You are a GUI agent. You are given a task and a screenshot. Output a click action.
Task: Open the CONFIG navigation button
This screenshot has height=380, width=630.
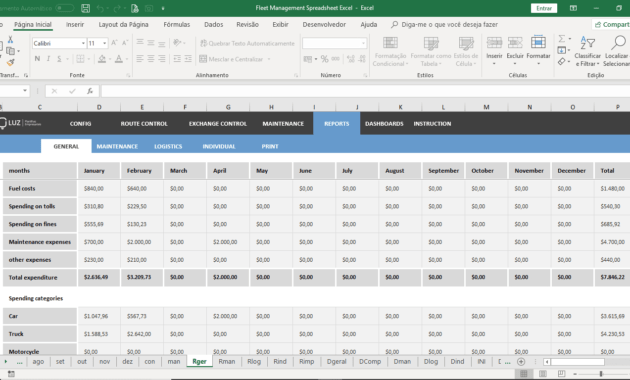pos(80,124)
